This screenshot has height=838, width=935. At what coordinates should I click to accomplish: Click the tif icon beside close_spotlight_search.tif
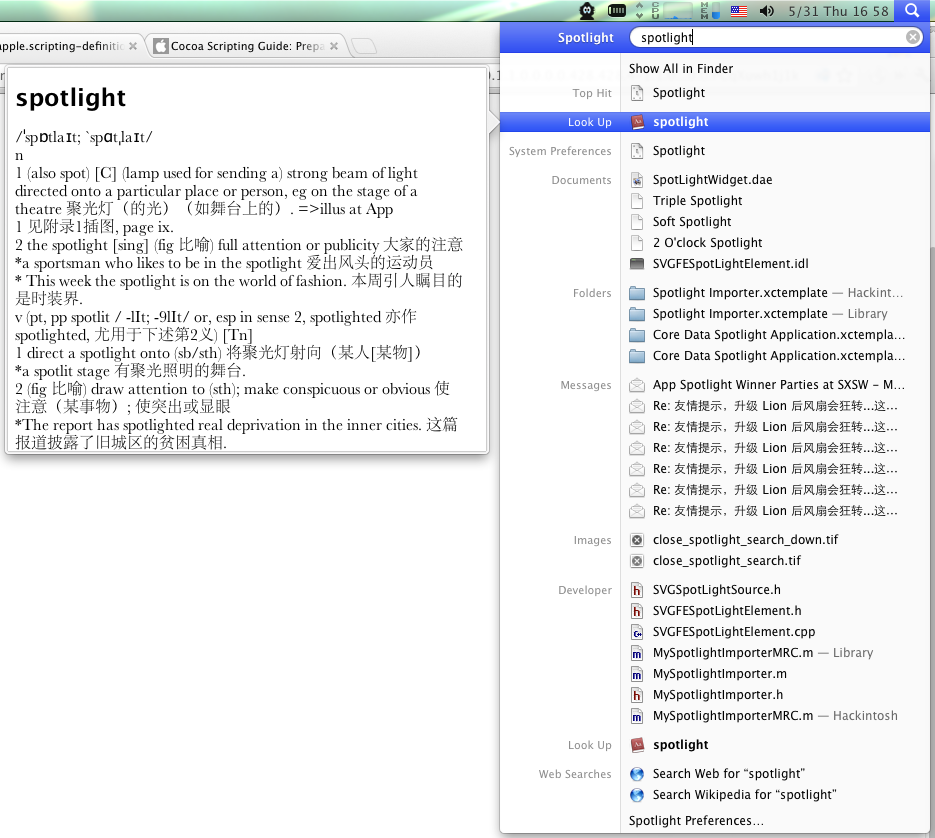pyautogui.click(x=637, y=561)
